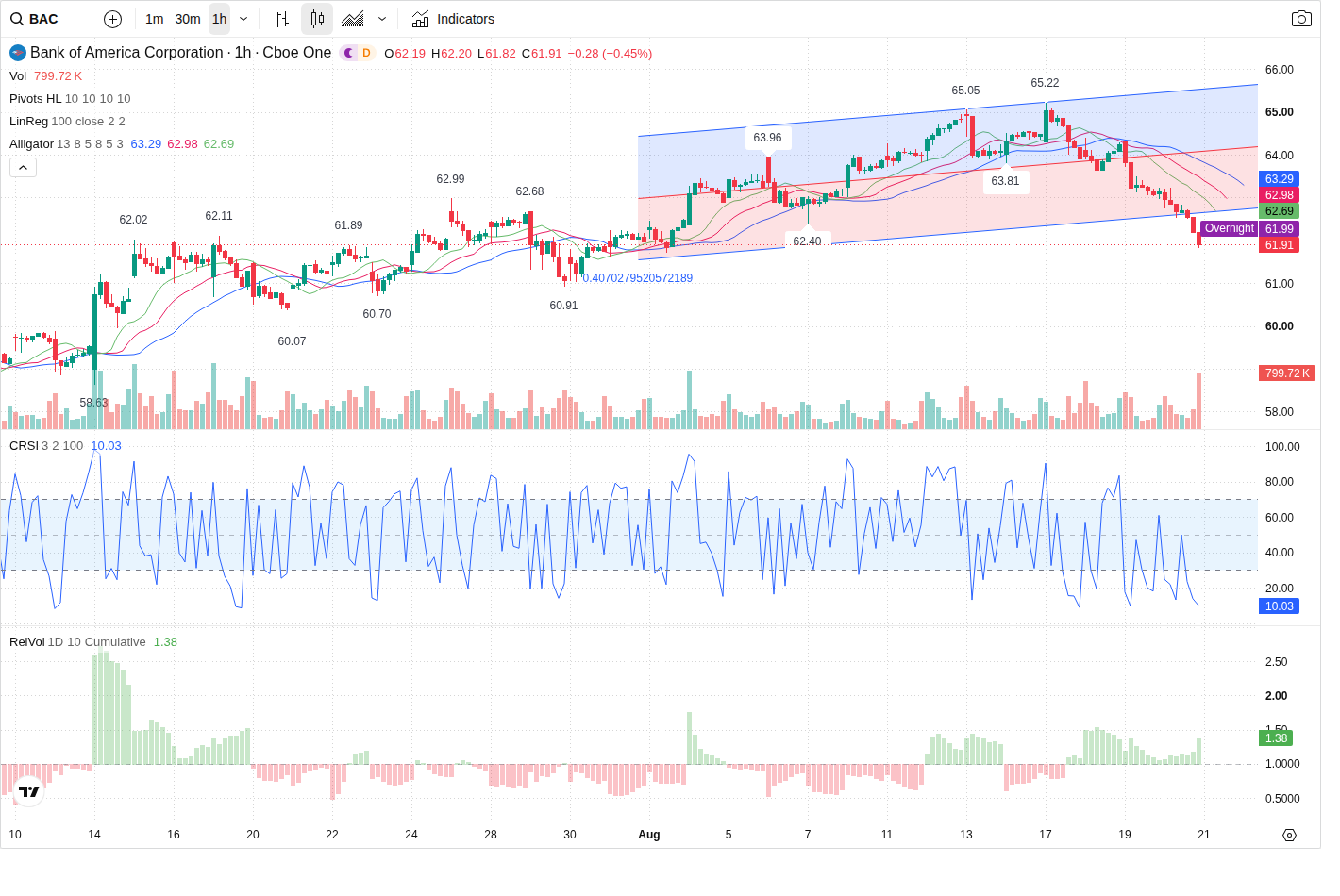Click the 799.72 K volume axis label

(1287, 373)
